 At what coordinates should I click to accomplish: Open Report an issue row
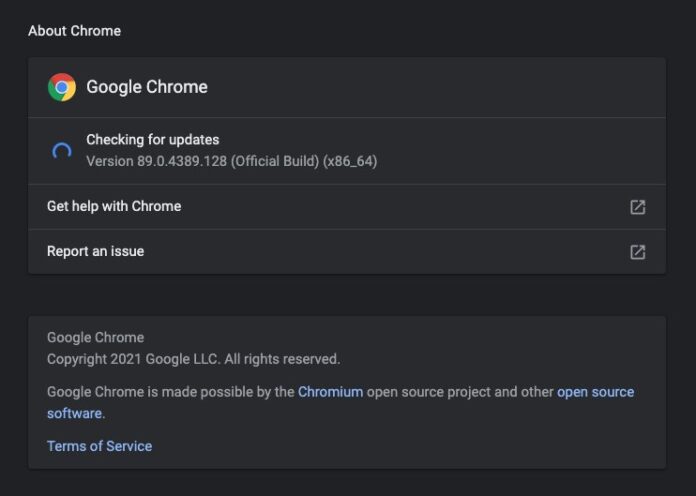[347, 252]
